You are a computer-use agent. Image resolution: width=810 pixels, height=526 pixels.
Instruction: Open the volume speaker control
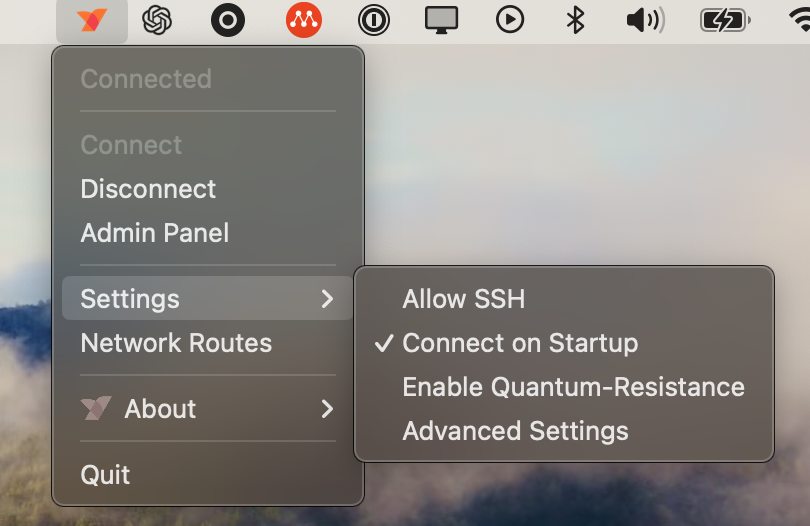pyautogui.click(x=645, y=20)
